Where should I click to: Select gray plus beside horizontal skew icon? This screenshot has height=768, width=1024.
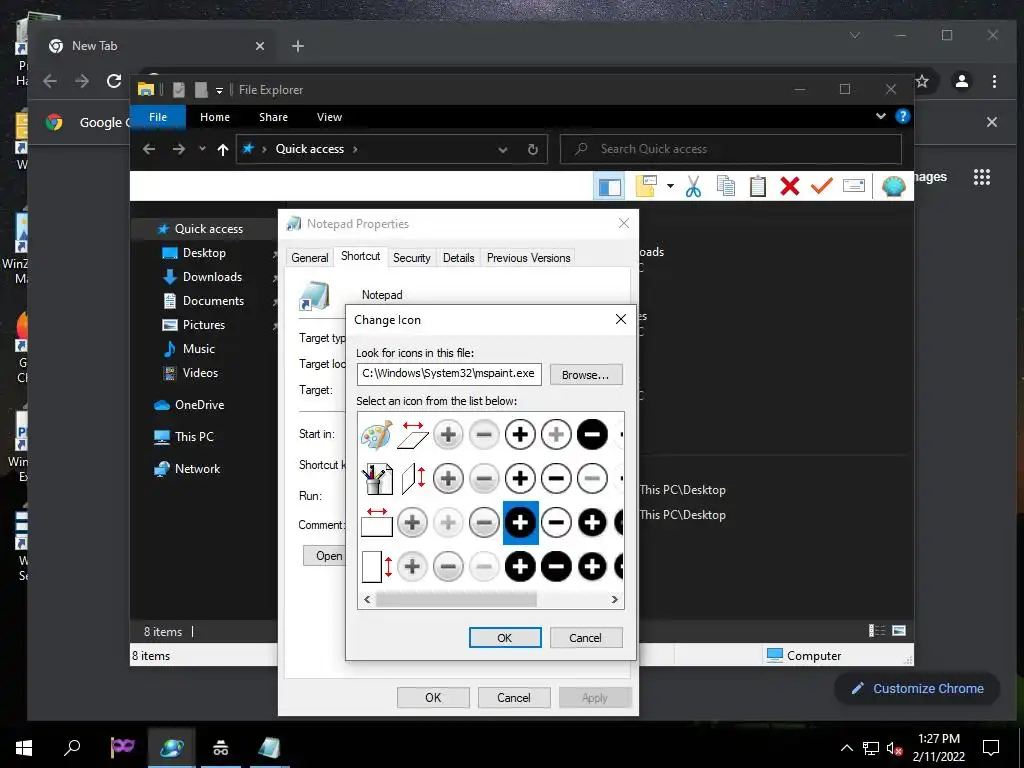click(449, 435)
